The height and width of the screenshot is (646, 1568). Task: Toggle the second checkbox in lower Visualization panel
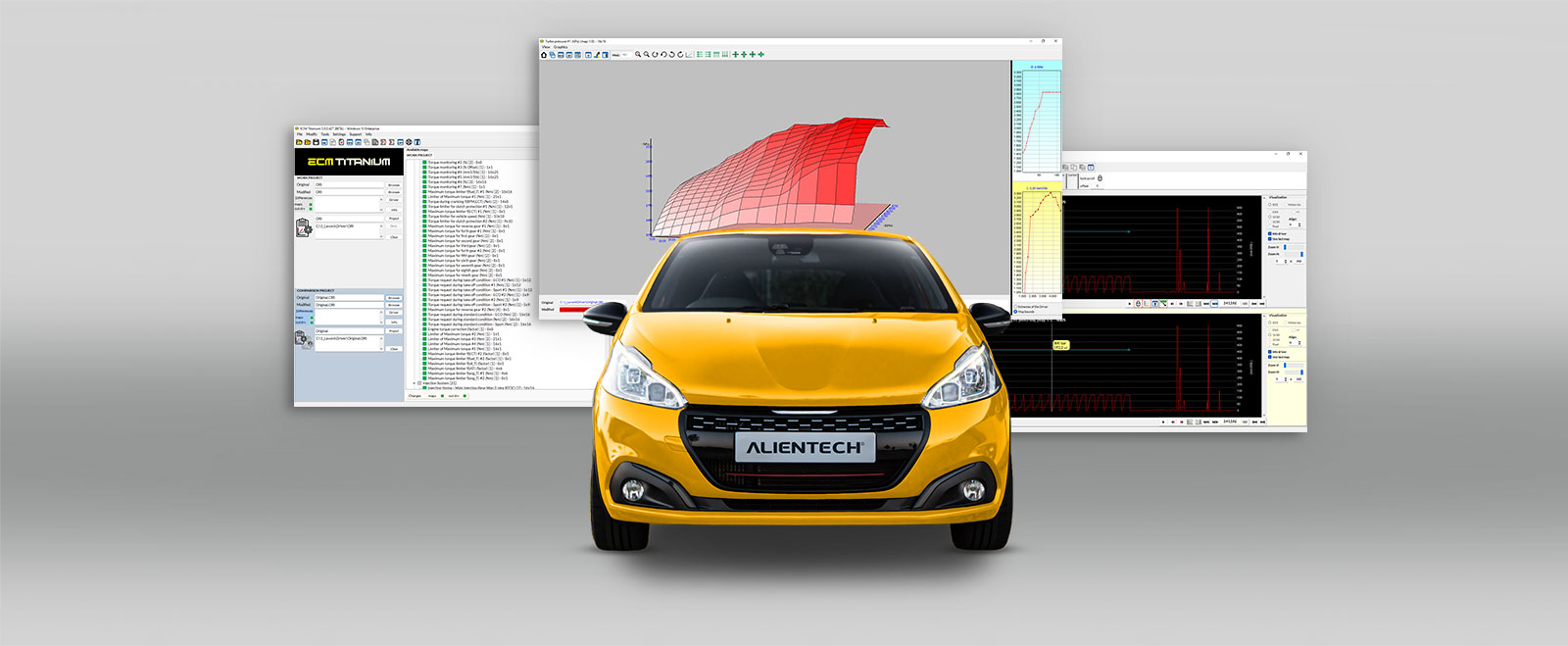[x=1271, y=357]
